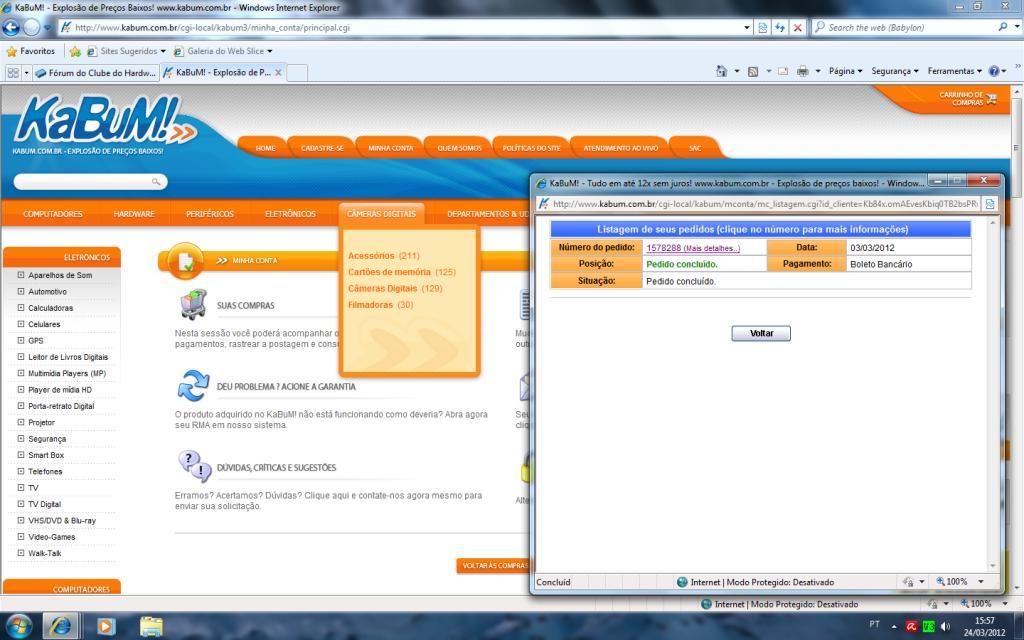Click the RSS feeds icon in command bar
Viewport: 1024px width, 640px height.
pos(753,71)
